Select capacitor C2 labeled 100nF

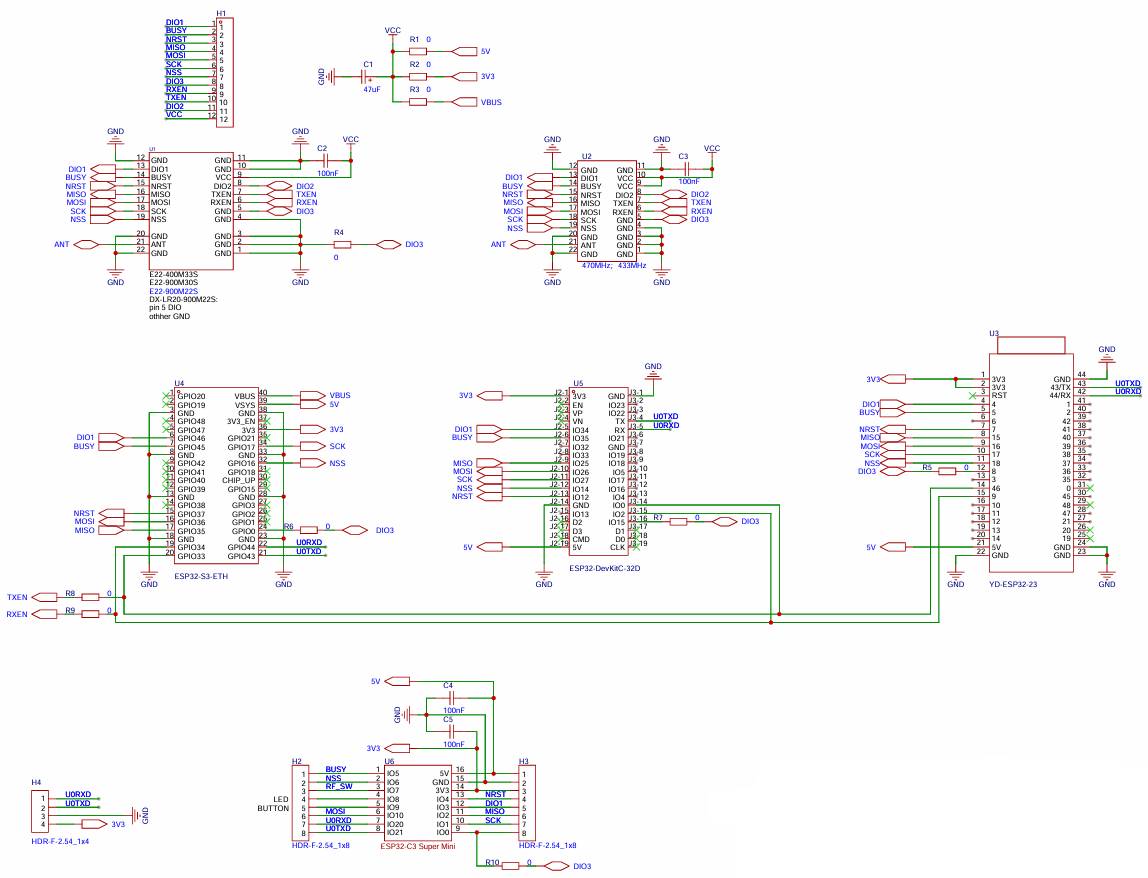point(322,160)
